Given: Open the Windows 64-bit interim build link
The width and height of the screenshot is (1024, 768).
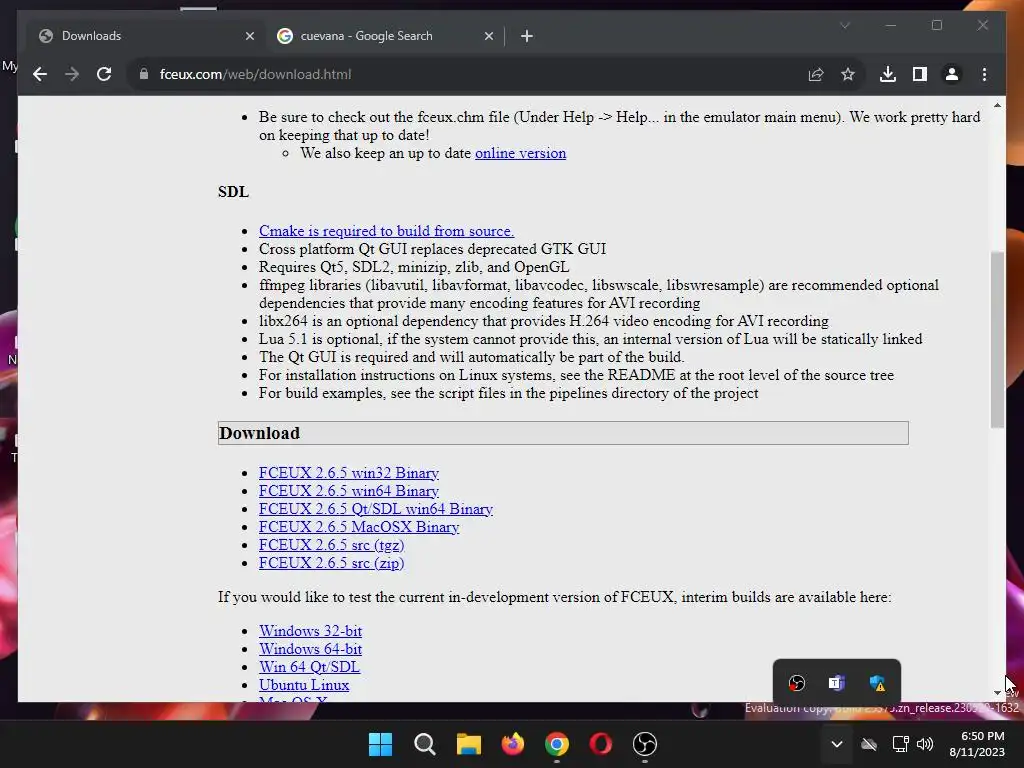Looking at the screenshot, I should click(310, 649).
